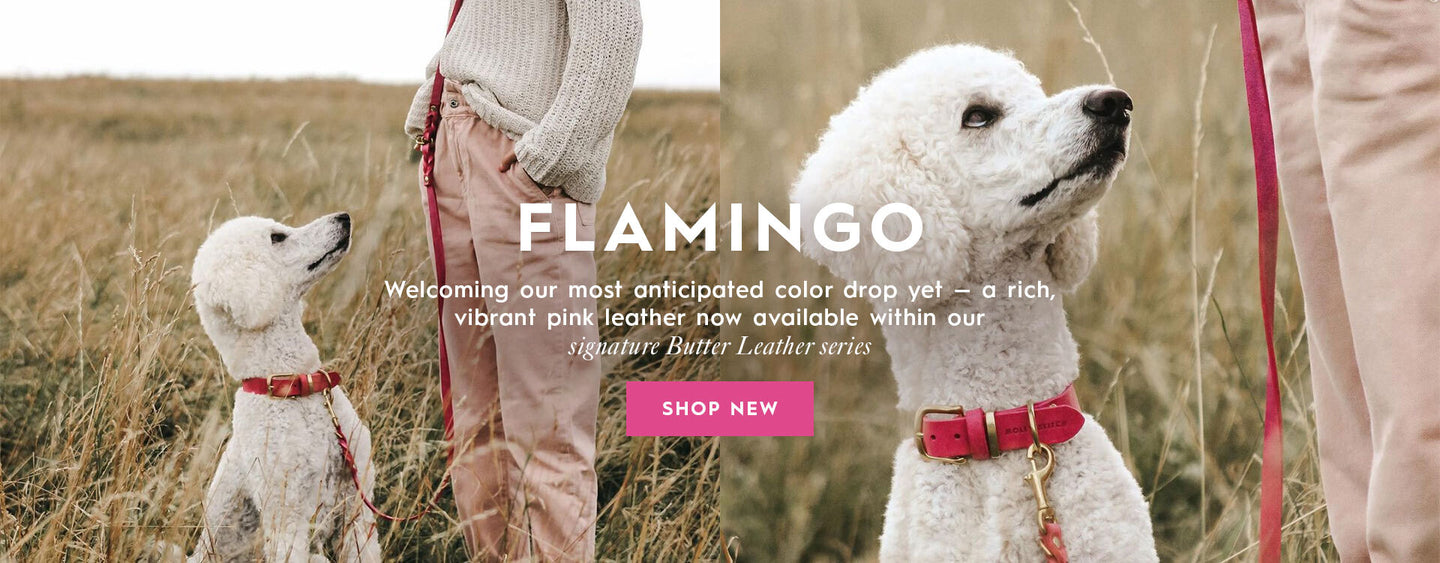Click the close-up poodle's eye

click(979, 115)
